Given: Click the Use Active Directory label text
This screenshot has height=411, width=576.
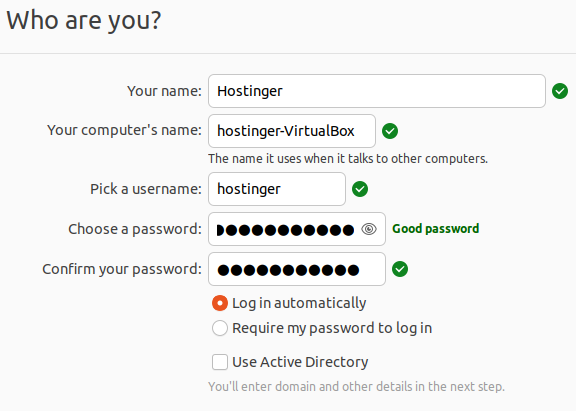Looking at the screenshot, I should click(300, 362).
